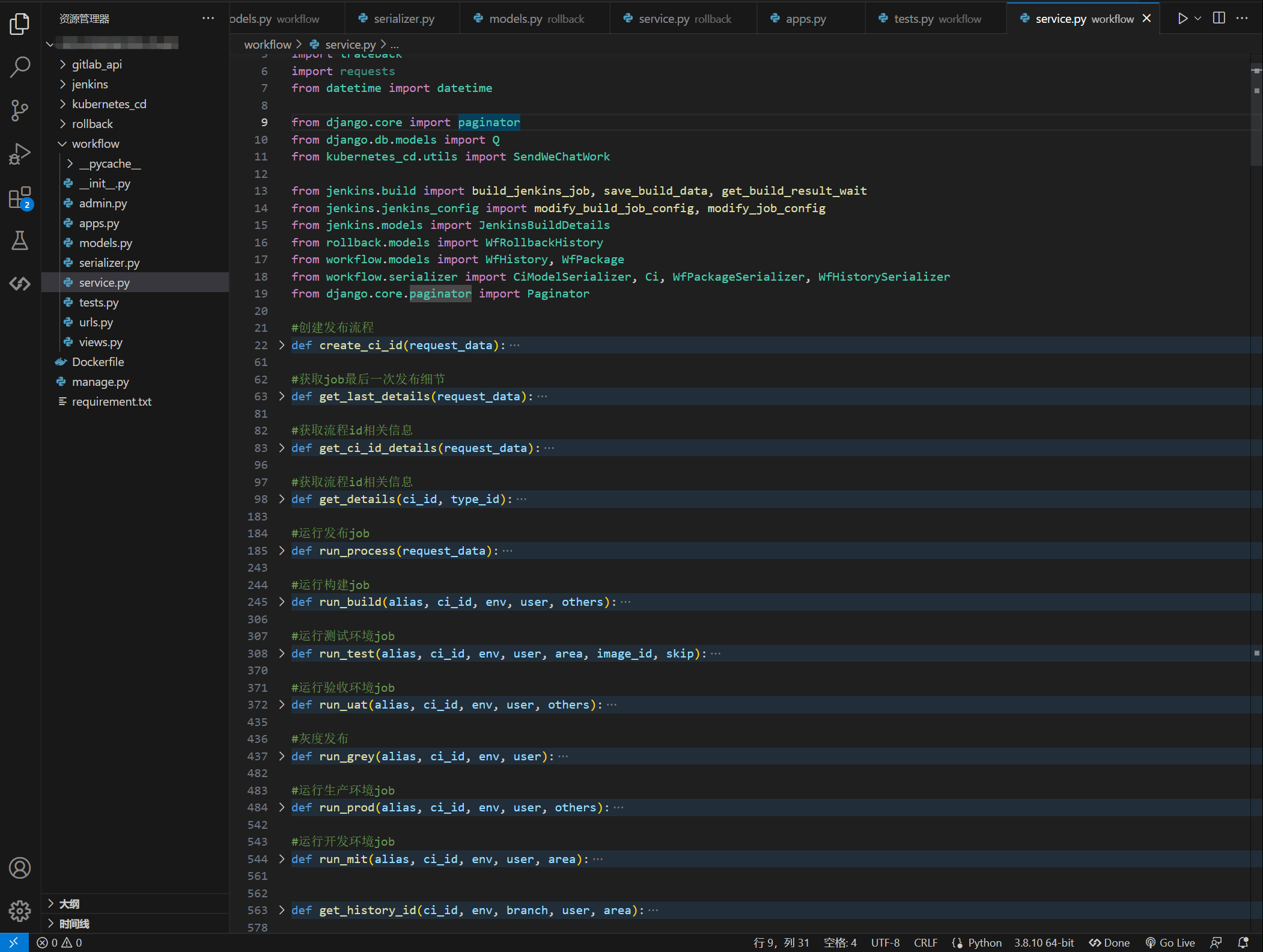Viewport: 1263px width, 952px height.
Task: Open the run options dropdown arrow
Action: (x=1198, y=19)
